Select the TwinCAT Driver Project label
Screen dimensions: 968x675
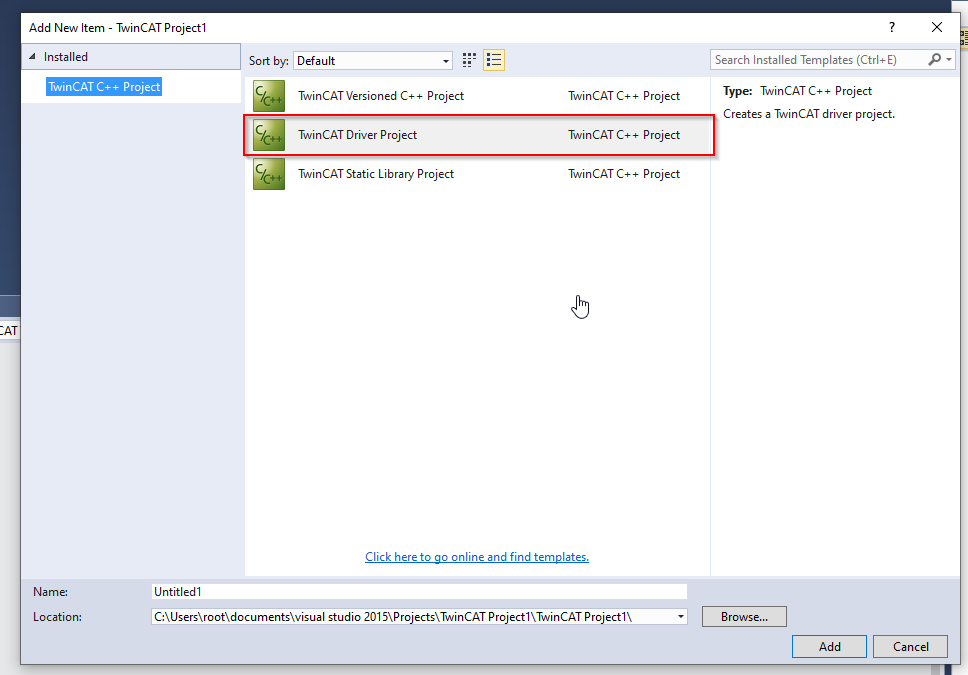(x=357, y=135)
